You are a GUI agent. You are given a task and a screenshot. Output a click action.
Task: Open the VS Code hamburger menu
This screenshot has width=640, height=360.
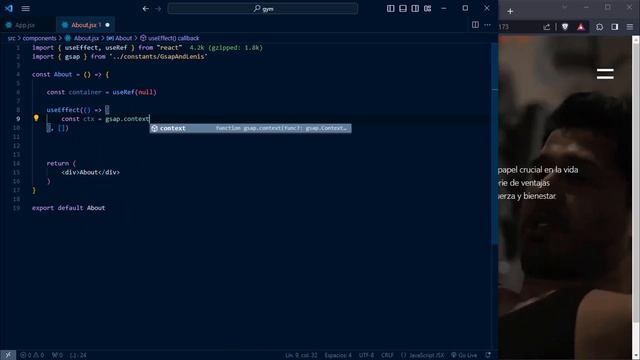25,8
